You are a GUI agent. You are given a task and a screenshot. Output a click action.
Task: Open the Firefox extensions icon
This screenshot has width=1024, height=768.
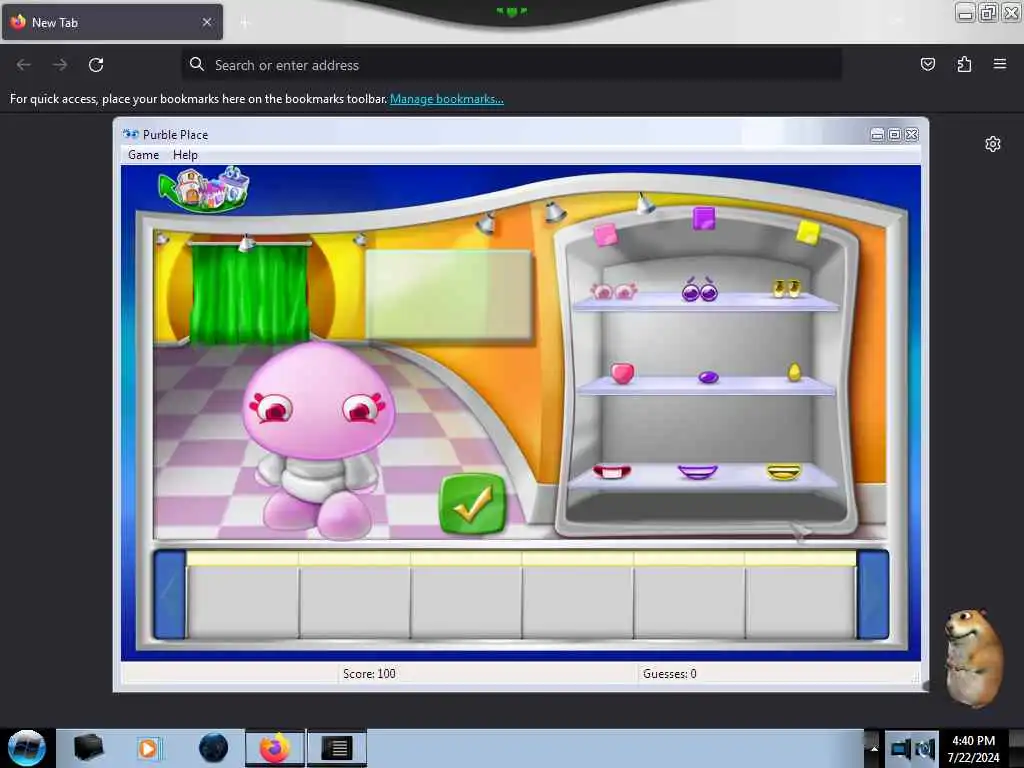pos(964,64)
